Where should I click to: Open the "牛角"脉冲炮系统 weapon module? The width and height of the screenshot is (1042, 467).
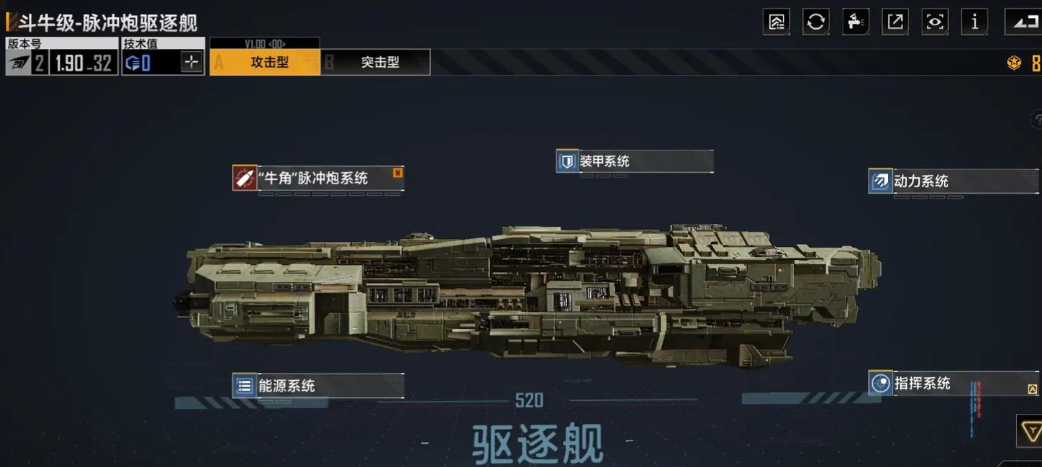pyautogui.click(x=318, y=178)
